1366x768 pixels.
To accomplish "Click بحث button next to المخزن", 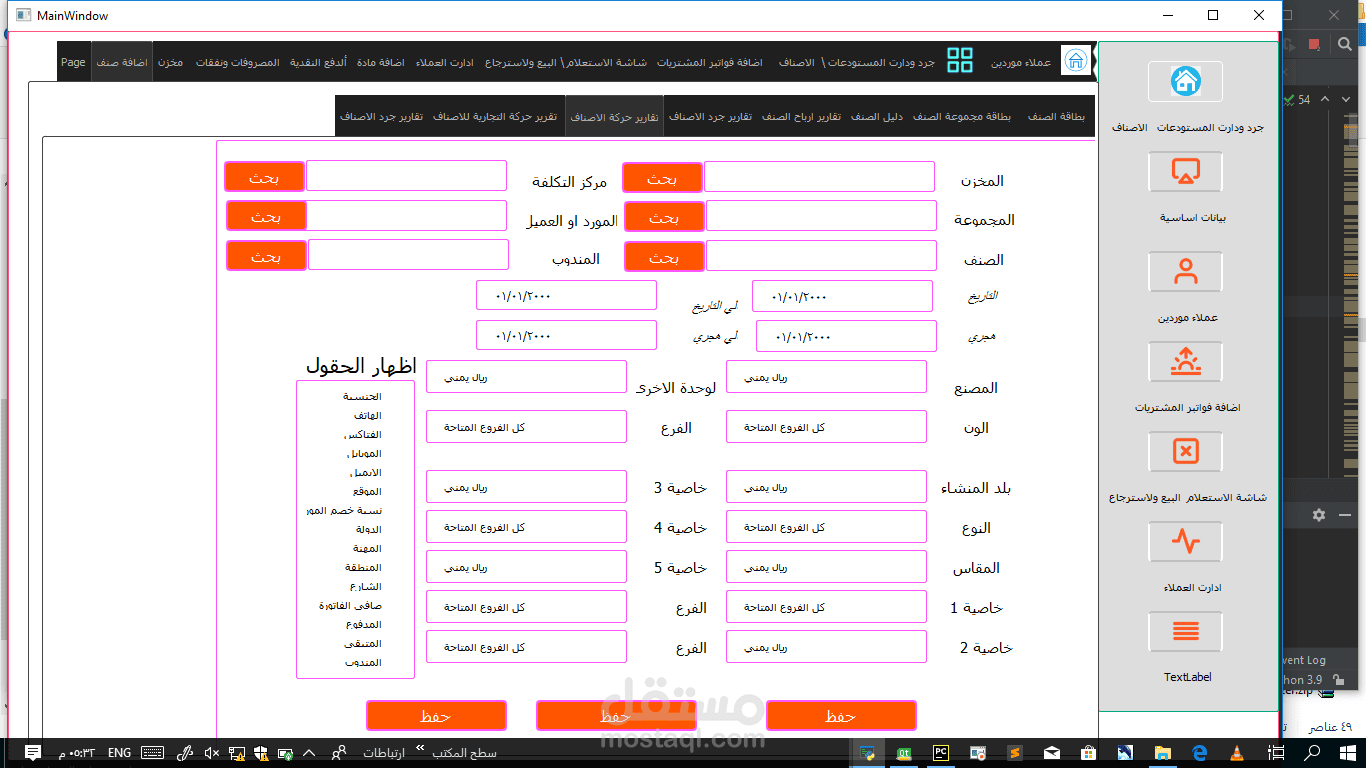I will point(662,178).
